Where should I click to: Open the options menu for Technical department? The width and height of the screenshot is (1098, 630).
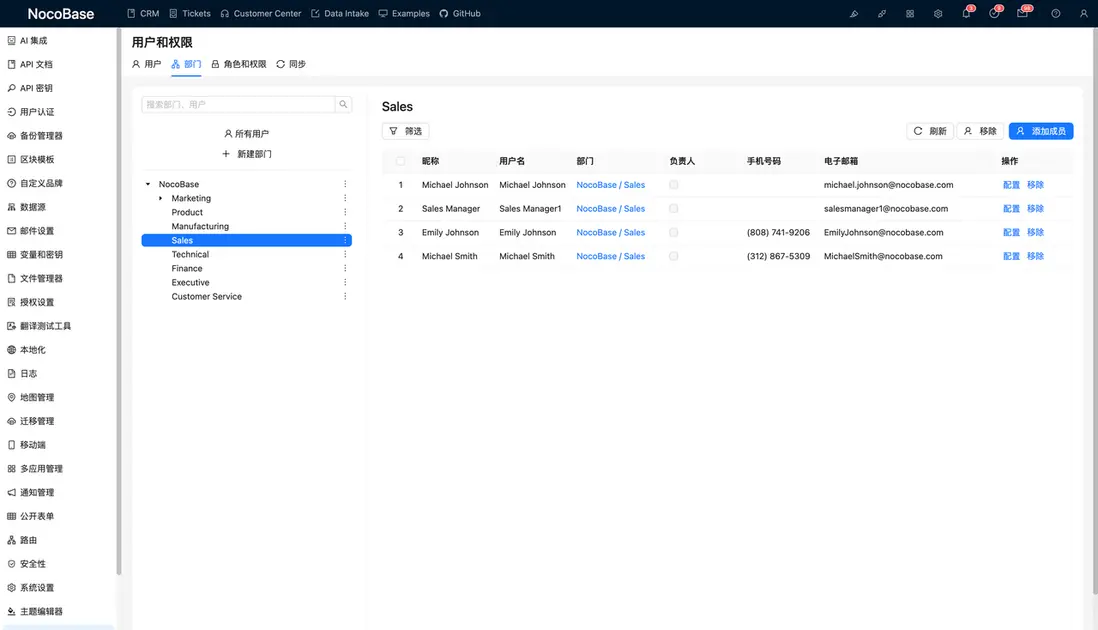point(345,254)
